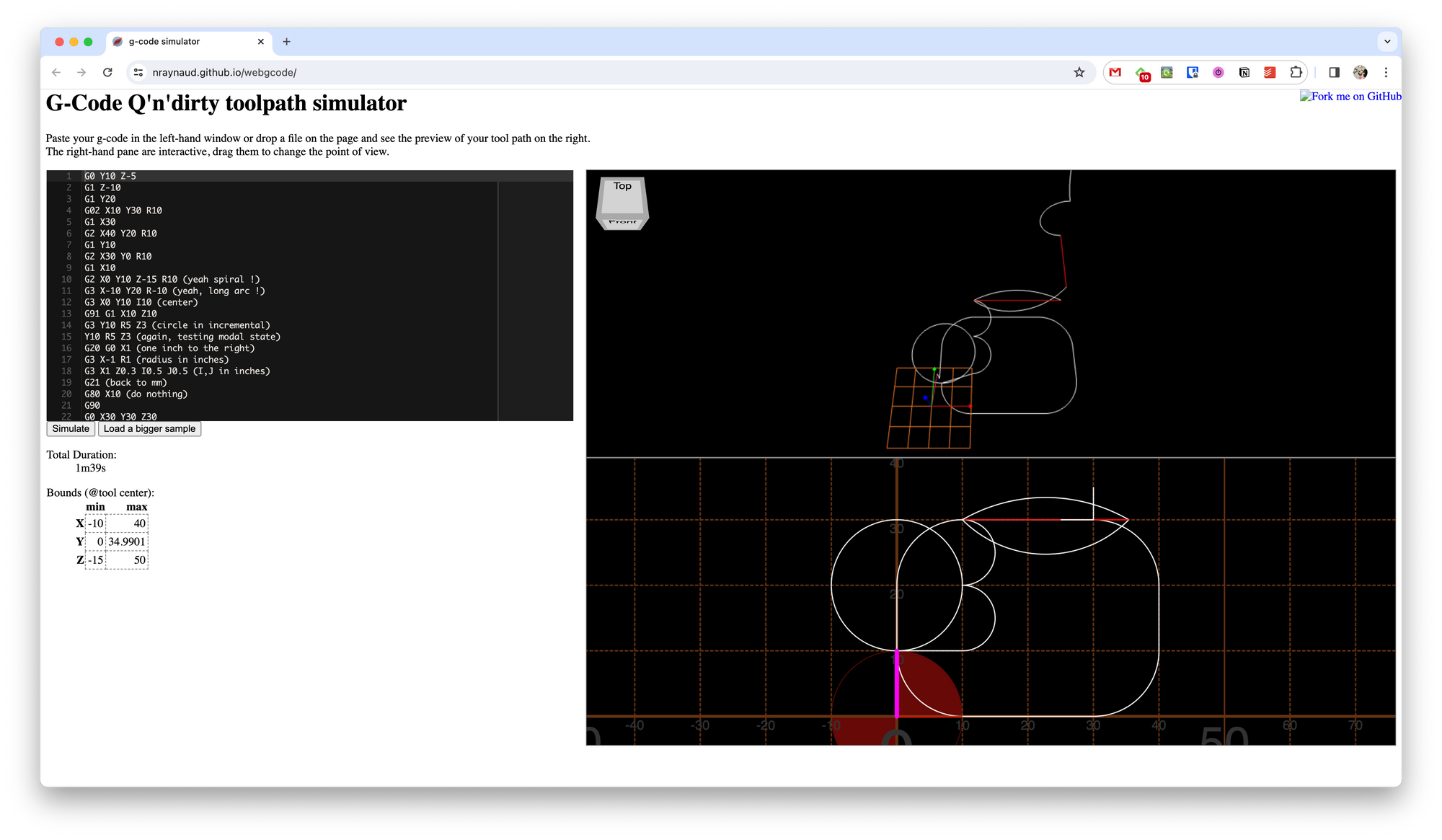Click the pink power extension icon
Image resolution: width=1442 pixels, height=840 pixels.
[x=1218, y=72]
